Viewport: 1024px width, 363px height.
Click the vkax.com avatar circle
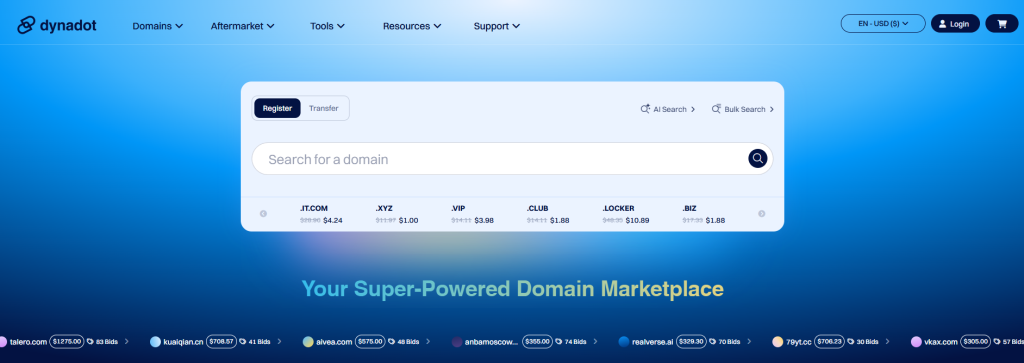[x=916, y=341]
